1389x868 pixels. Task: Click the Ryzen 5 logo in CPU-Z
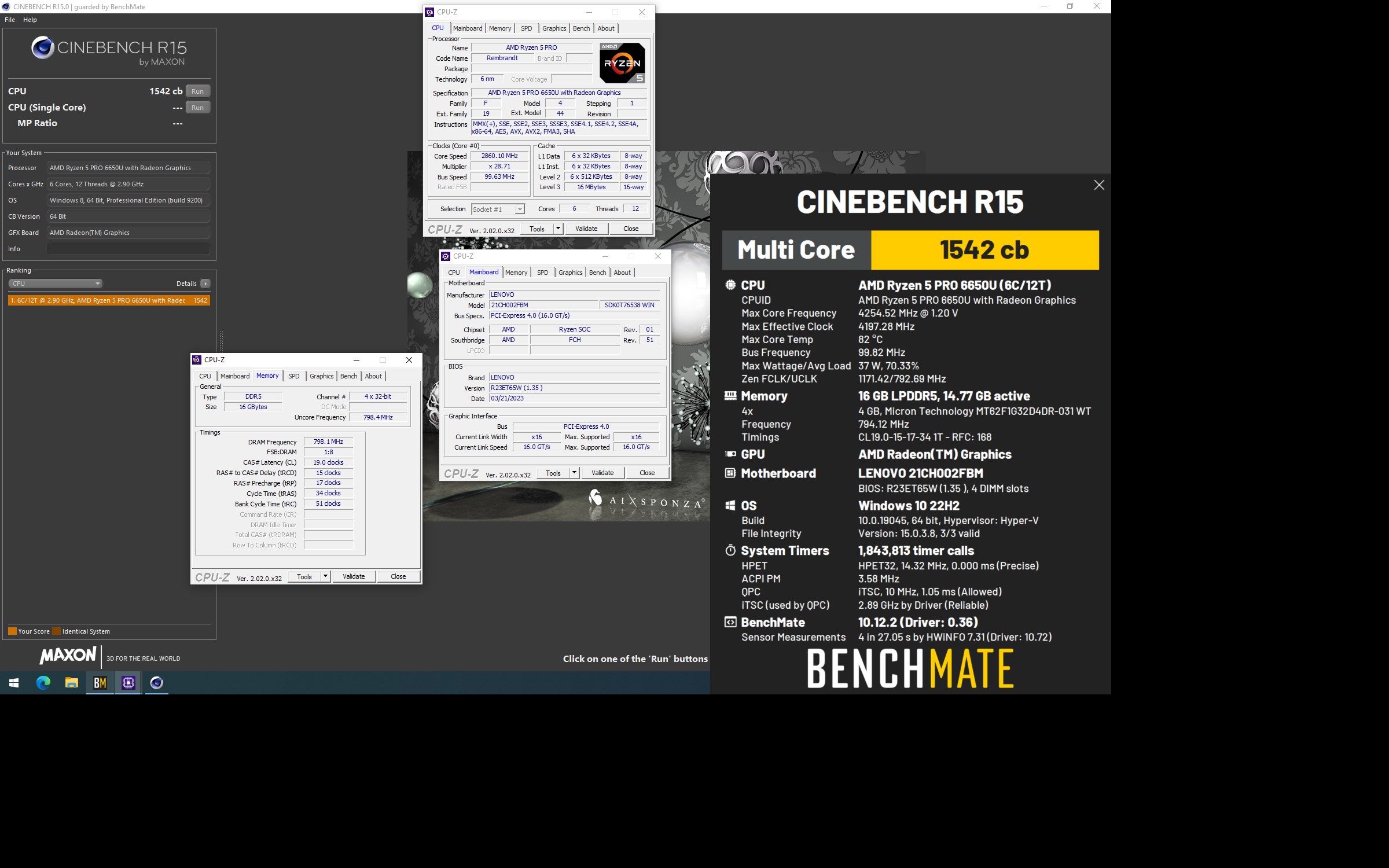click(622, 63)
